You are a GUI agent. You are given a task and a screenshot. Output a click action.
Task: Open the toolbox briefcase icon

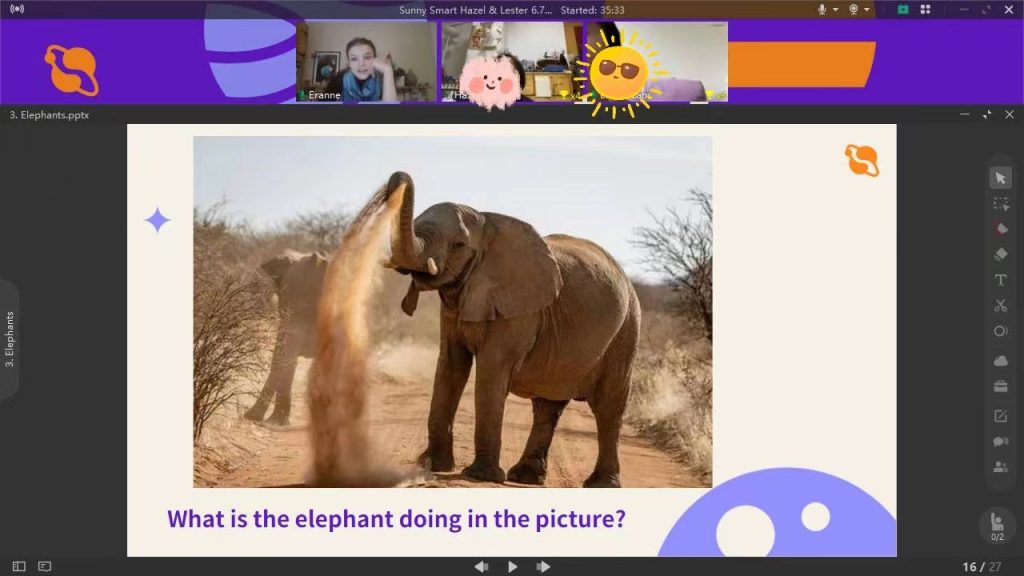tap(1000, 386)
